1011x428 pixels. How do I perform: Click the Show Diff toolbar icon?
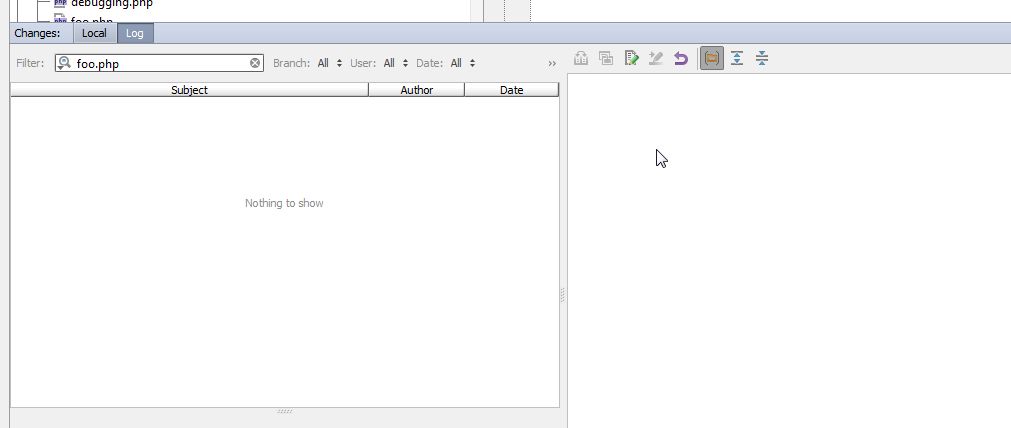[581, 59]
